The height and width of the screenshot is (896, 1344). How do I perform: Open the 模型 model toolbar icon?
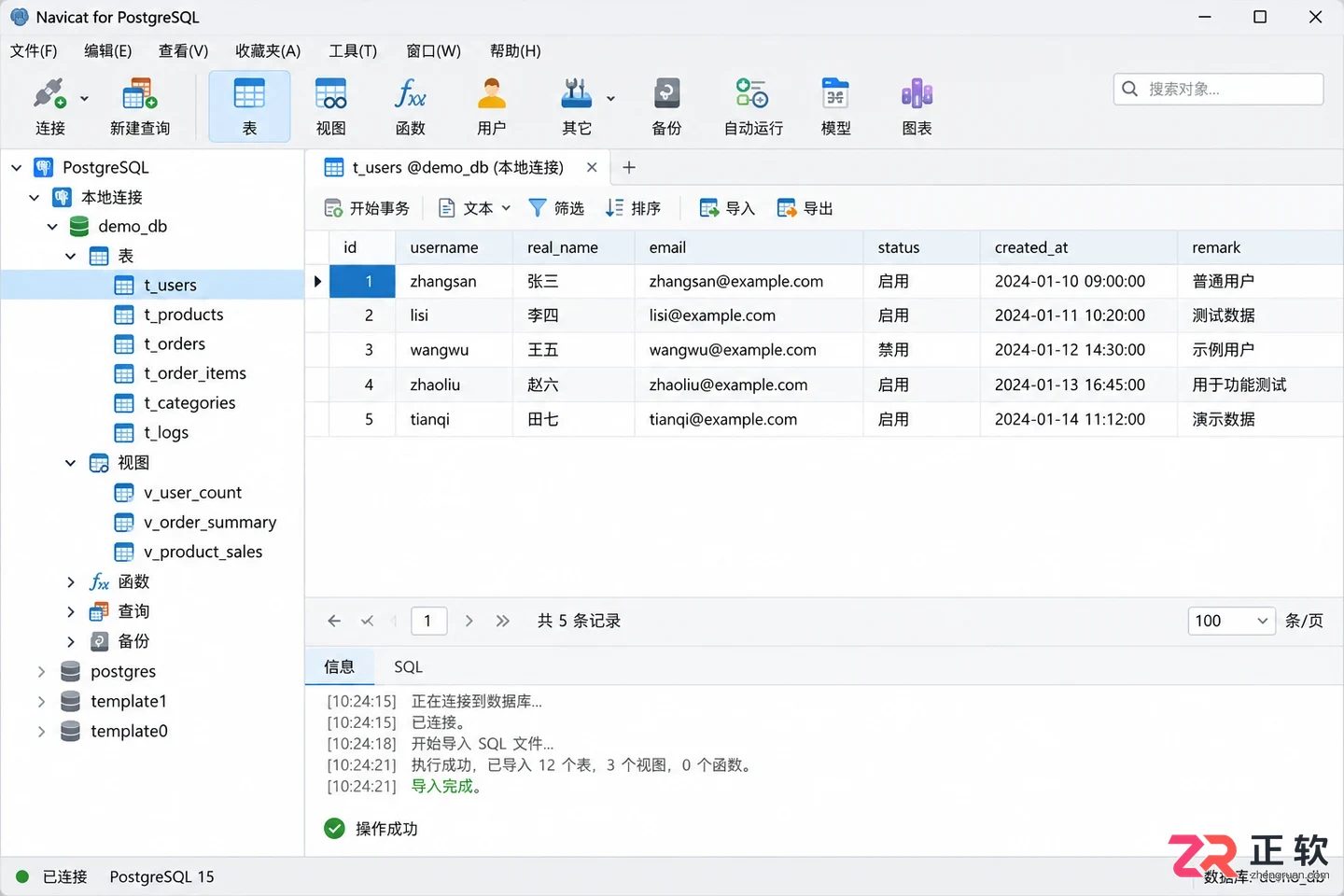[835, 106]
